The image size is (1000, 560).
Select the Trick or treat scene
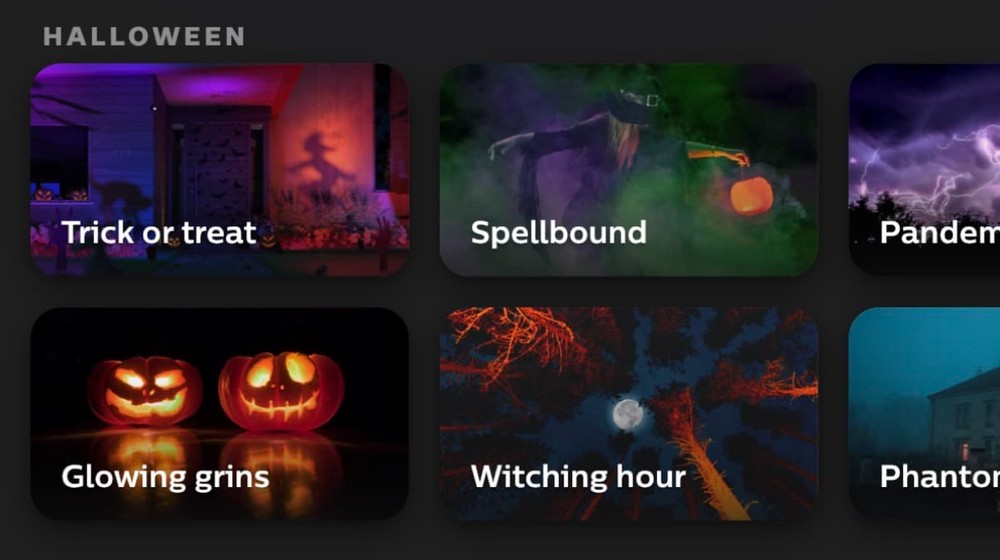point(219,170)
